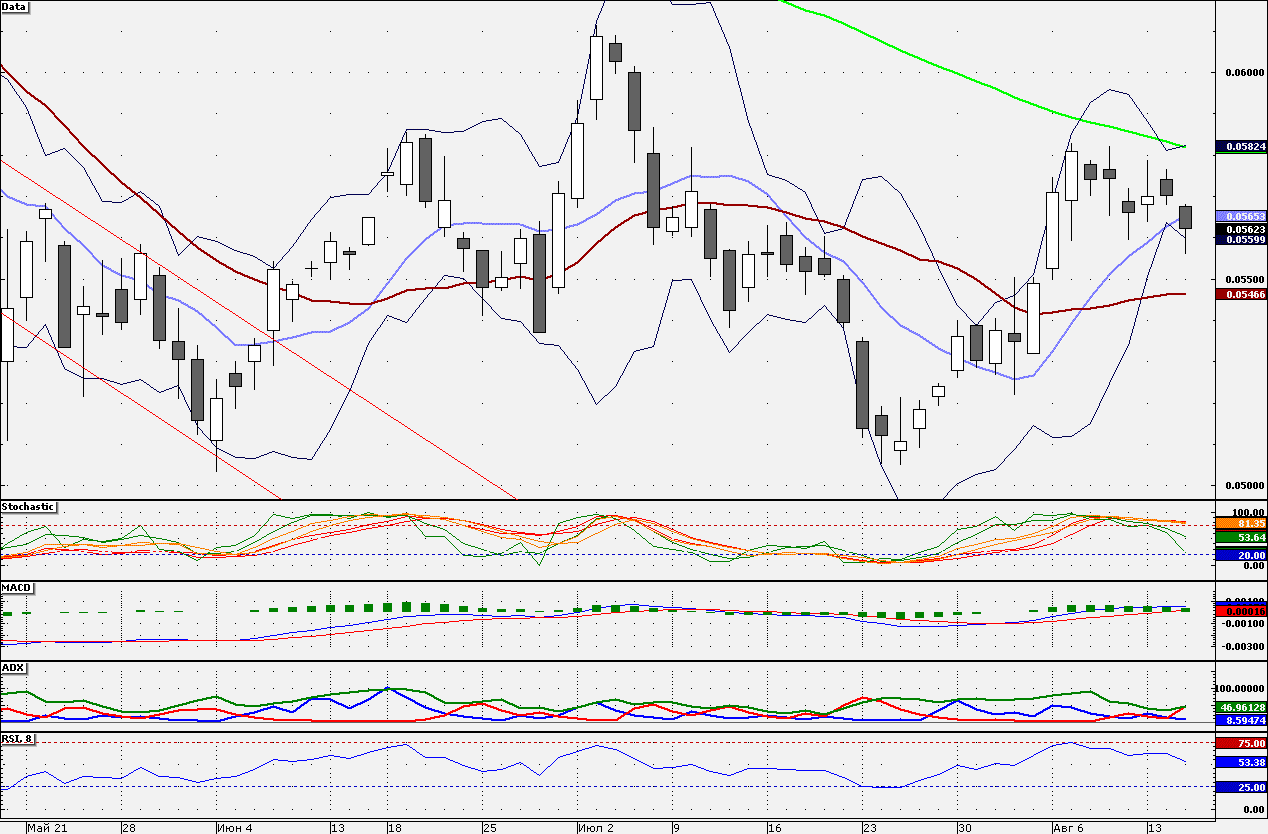The width and height of the screenshot is (1268, 834).
Task: Click the -0.00100 MACD axis label
Action: point(1243,623)
